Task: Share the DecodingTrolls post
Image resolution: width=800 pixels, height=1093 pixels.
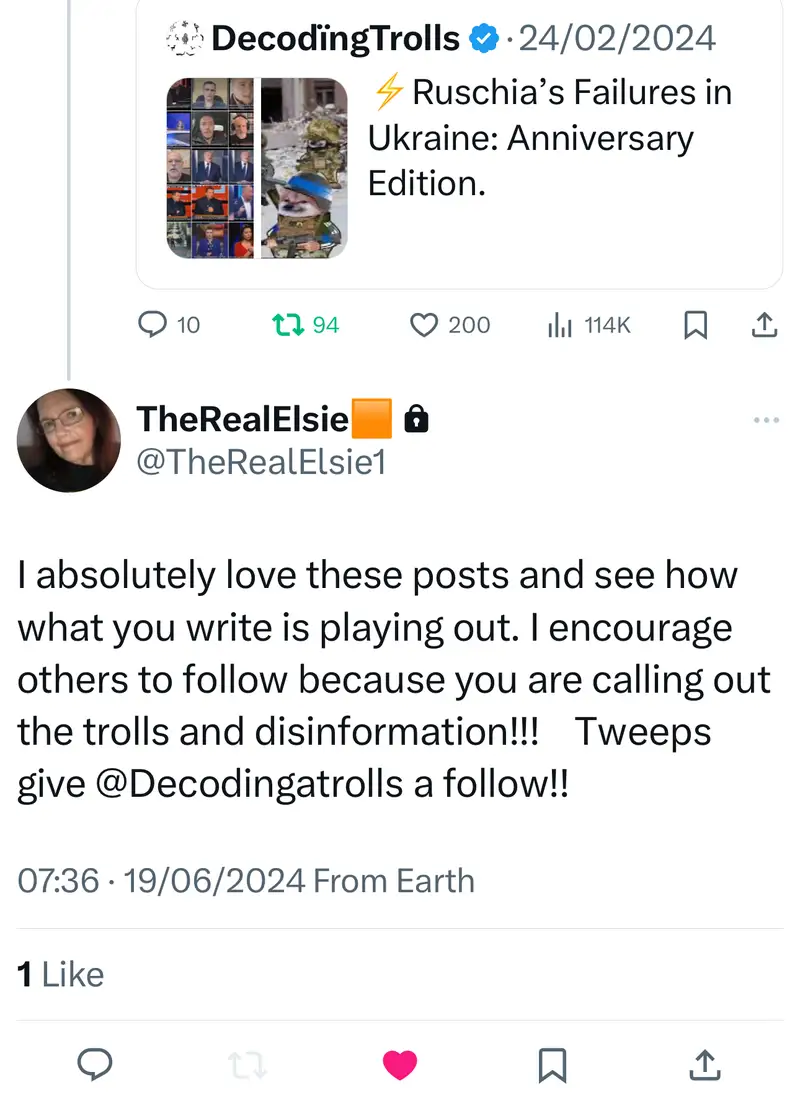Action: point(762,325)
